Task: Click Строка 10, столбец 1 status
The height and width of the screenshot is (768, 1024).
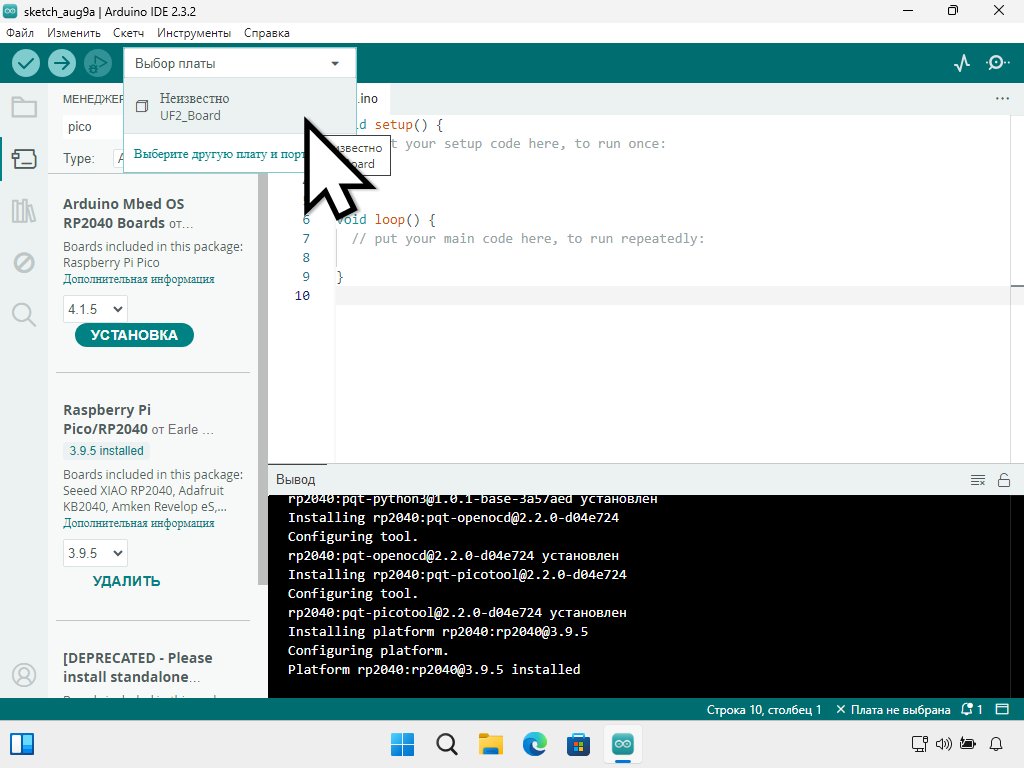Action: [763, 709]
